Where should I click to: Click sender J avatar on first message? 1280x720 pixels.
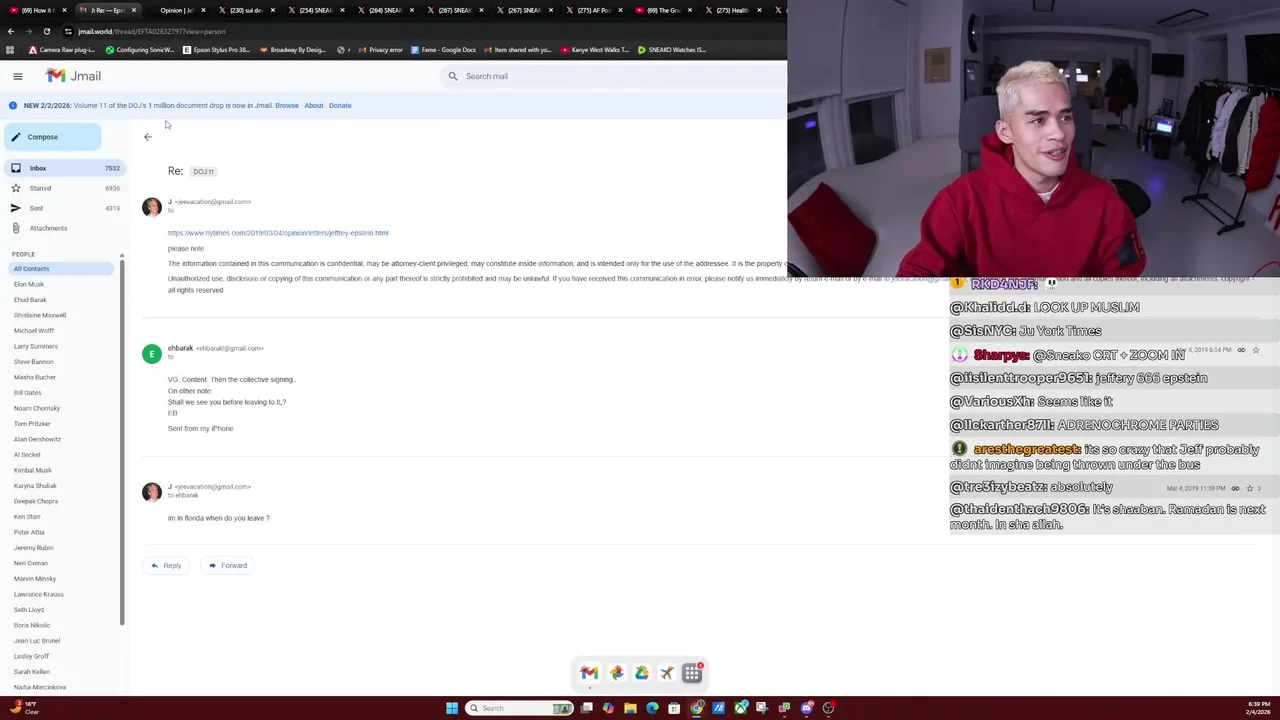click(151, 207)
